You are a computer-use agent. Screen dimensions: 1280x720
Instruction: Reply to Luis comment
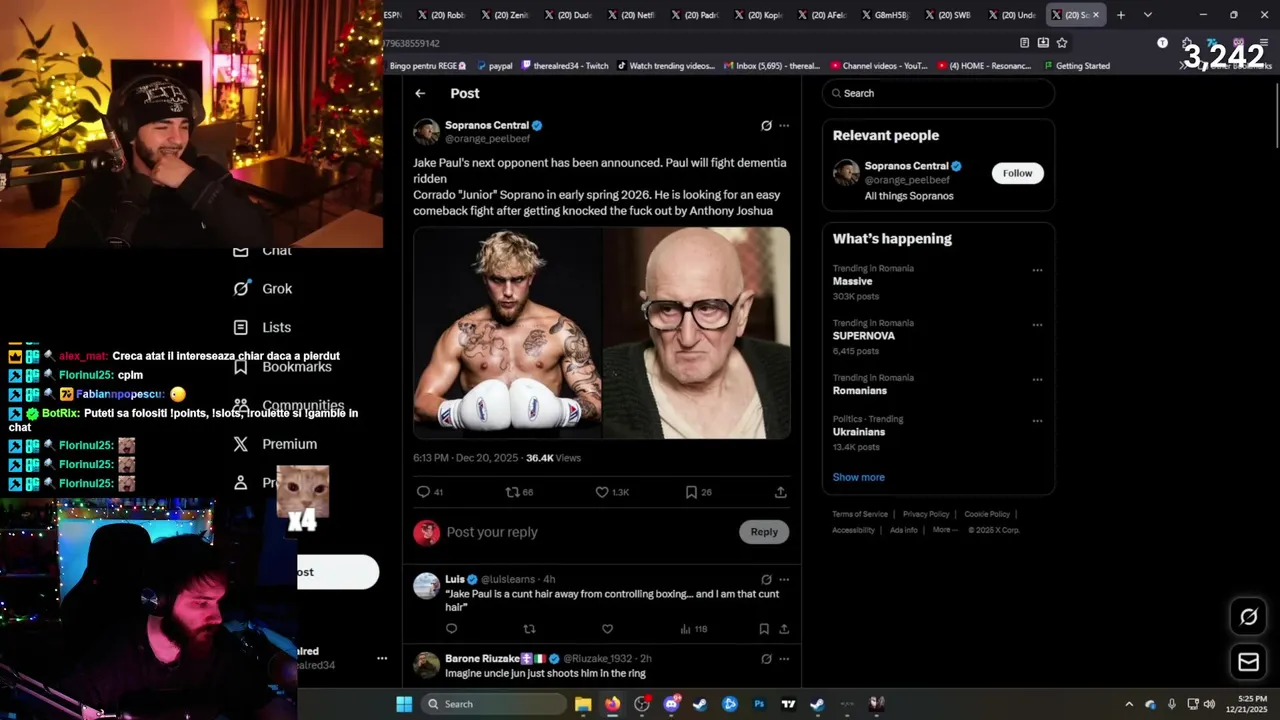(x=451, y=629)
